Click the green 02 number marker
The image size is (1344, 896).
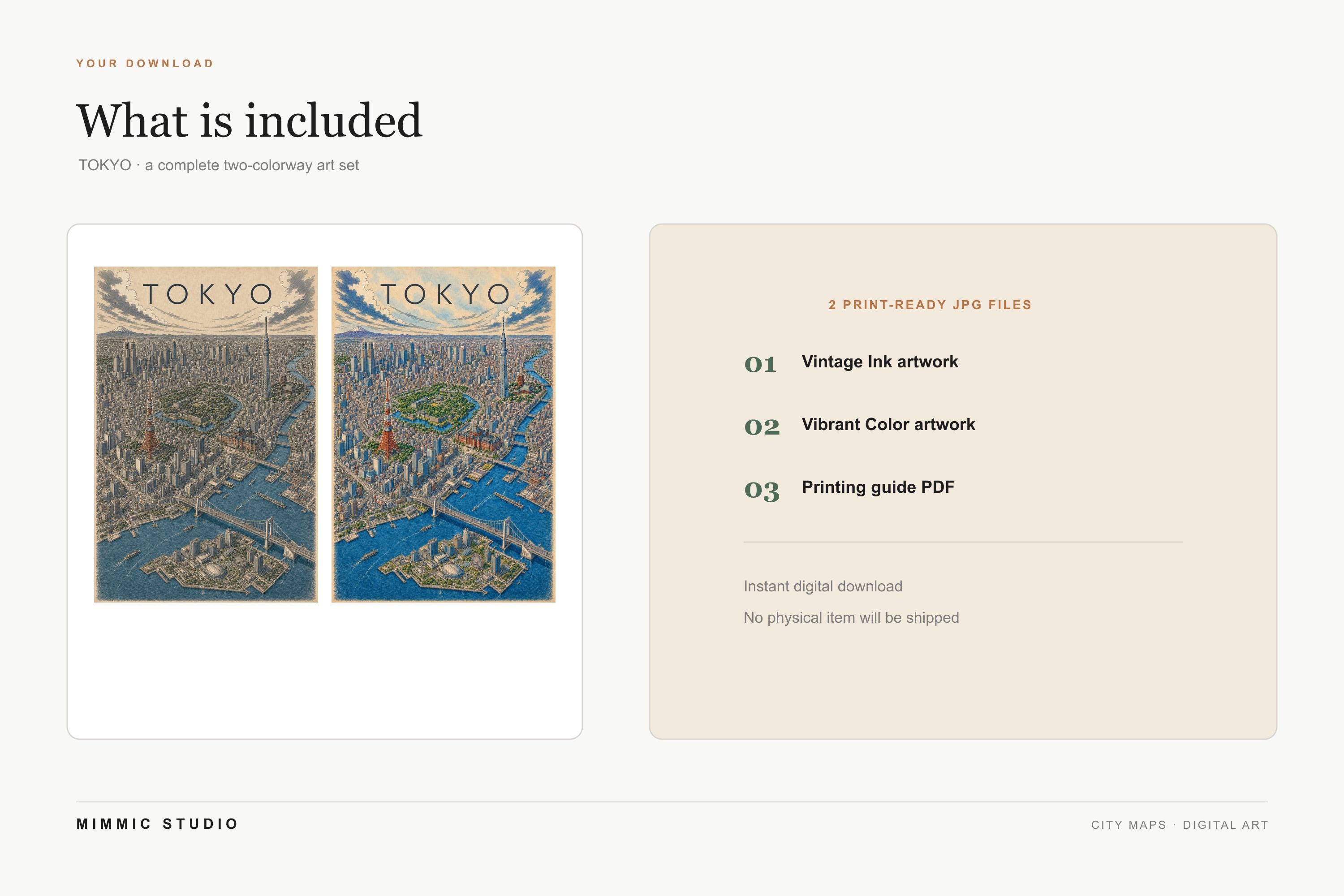click(x=762, y=427)
